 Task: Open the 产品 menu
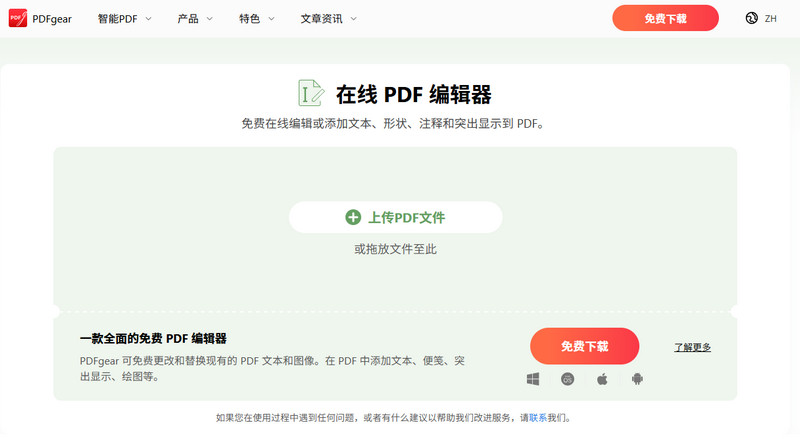coord(194,19)
